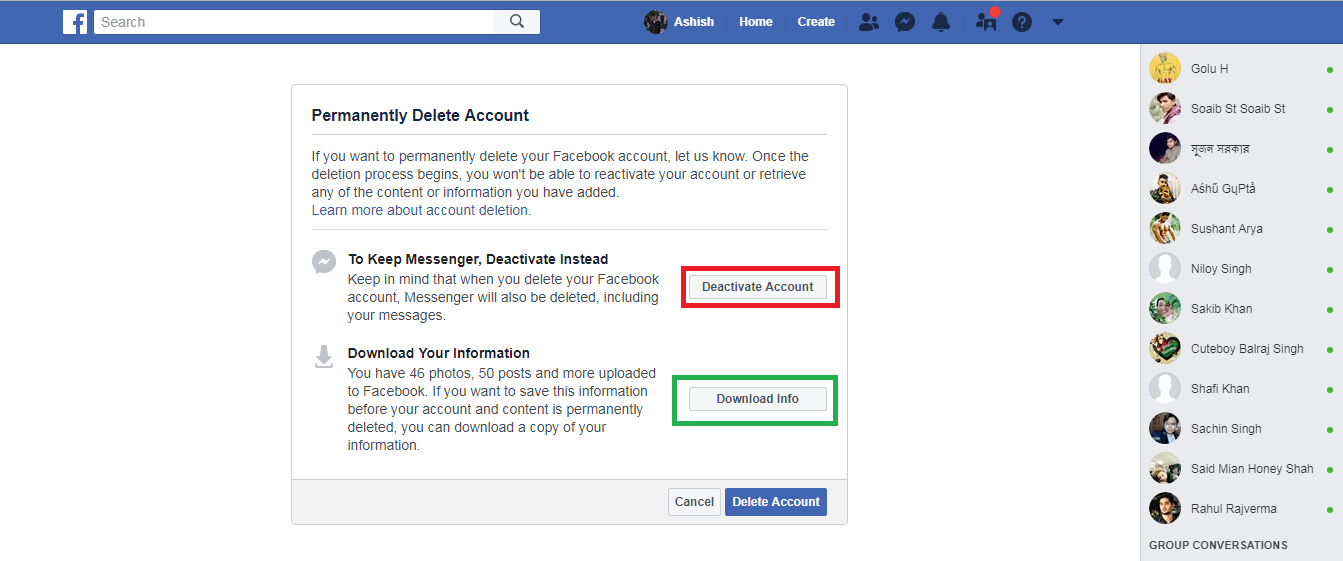Go to Home in the top bar
The height and width of the screenshot is (561, 1343).
coord(756,22)
